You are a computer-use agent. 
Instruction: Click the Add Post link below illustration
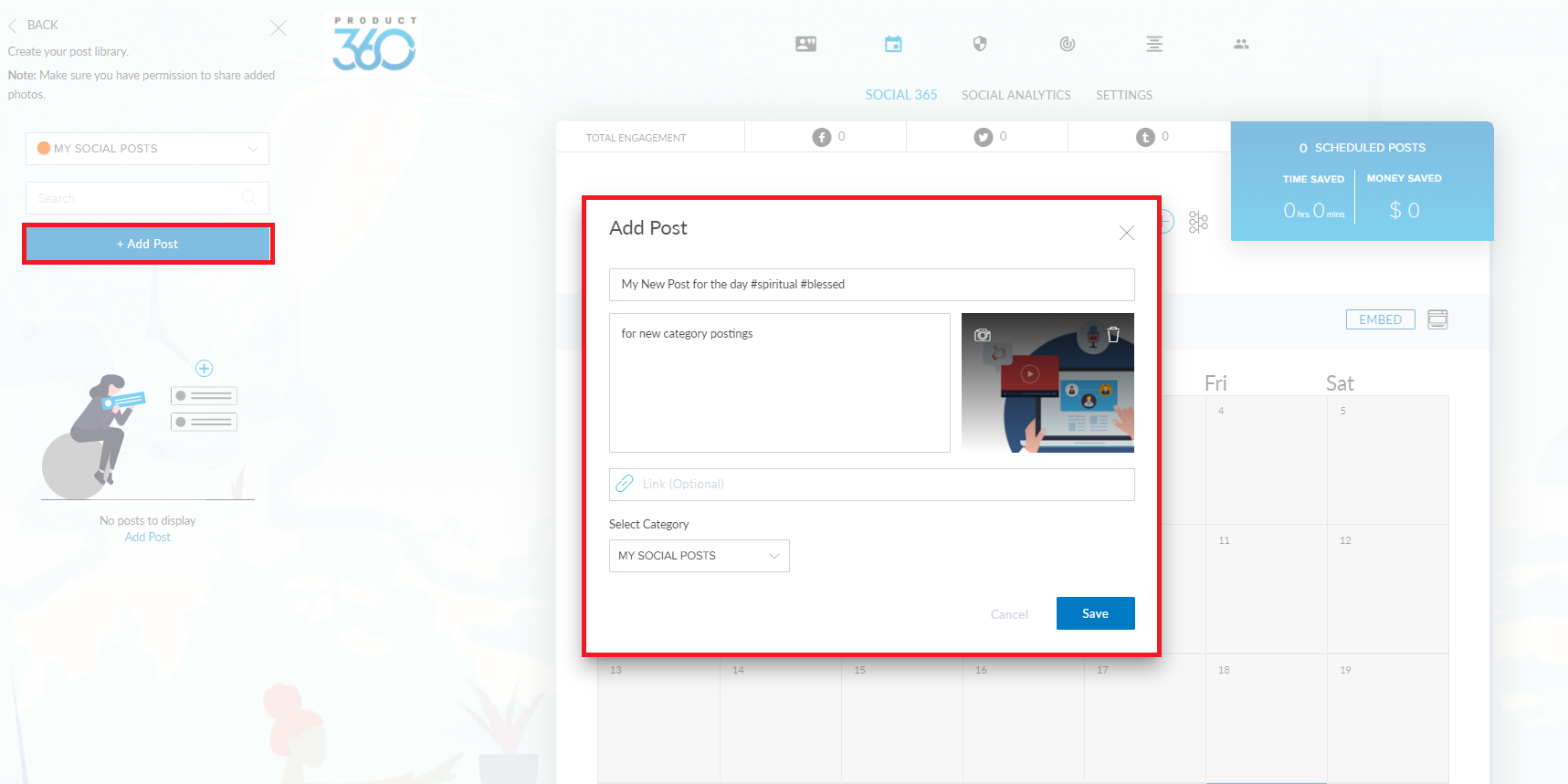coord(148,537)
